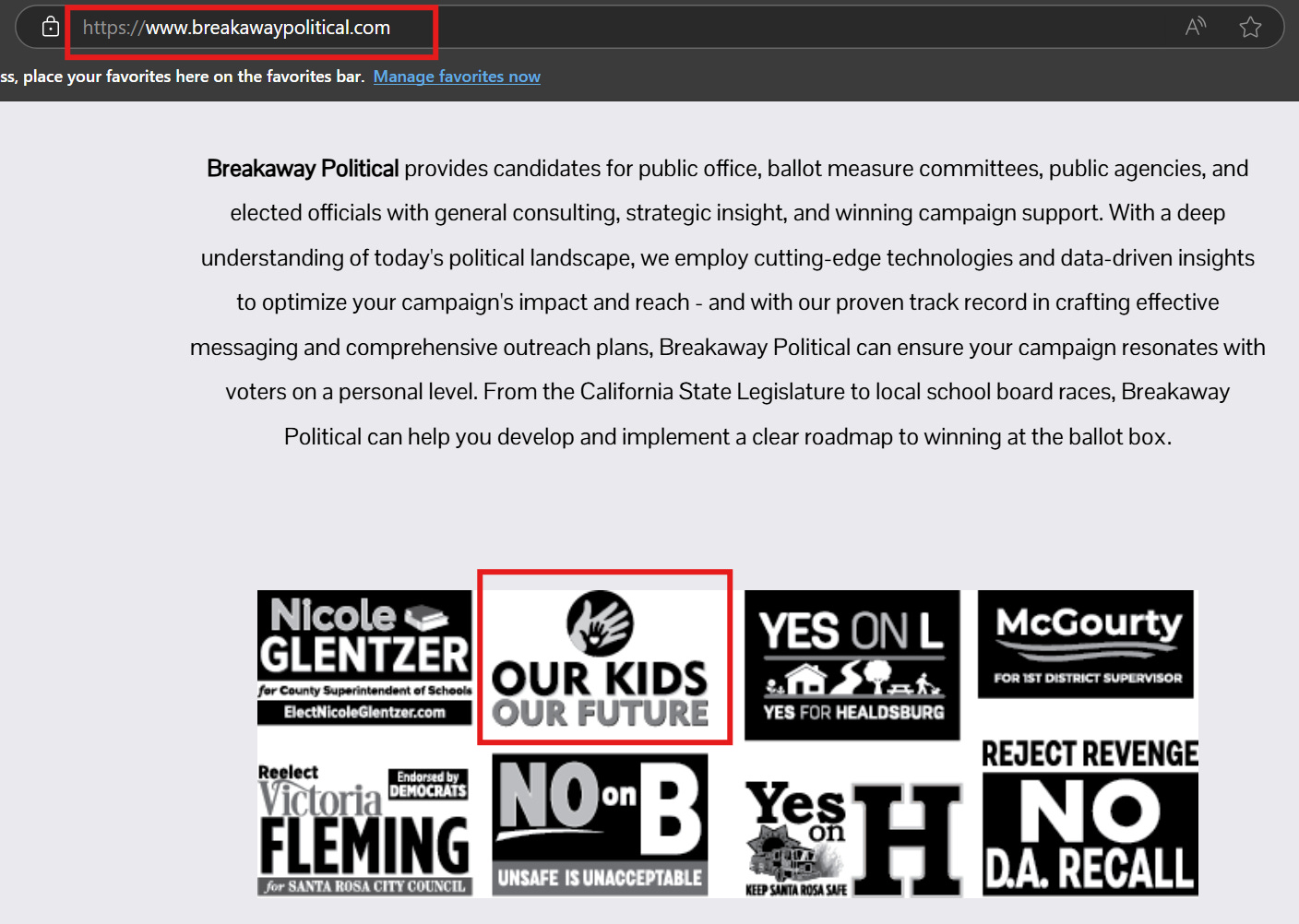Open the No D.A. Recall logo
Image resolution: width=1299 pixels, height=924 pixels.
1090,834
